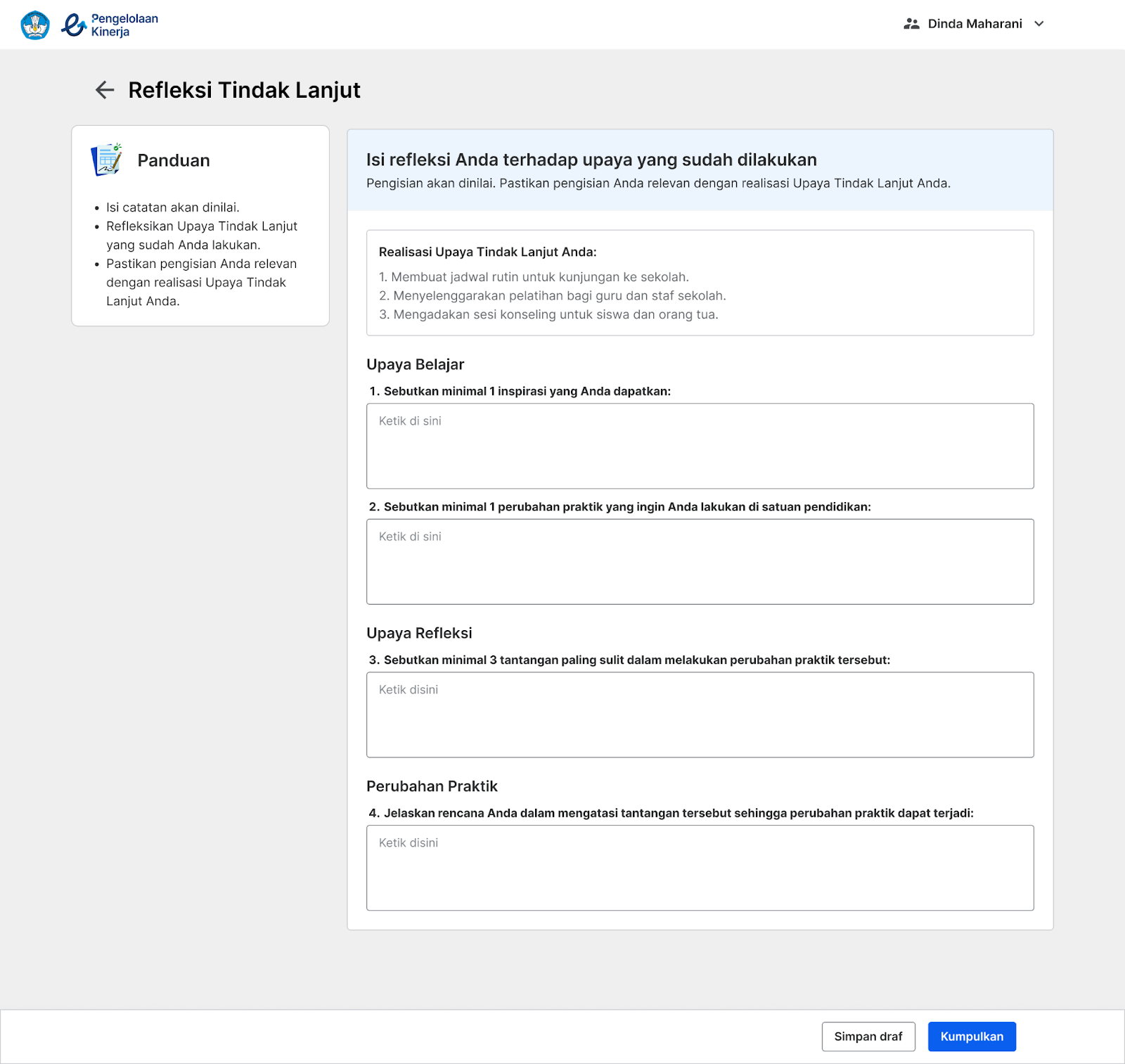1125x1064 pixels.
Task: Click question 1 'Sebutkan minimal 1 inspirasi' label
Action: [x=520, y=391]
